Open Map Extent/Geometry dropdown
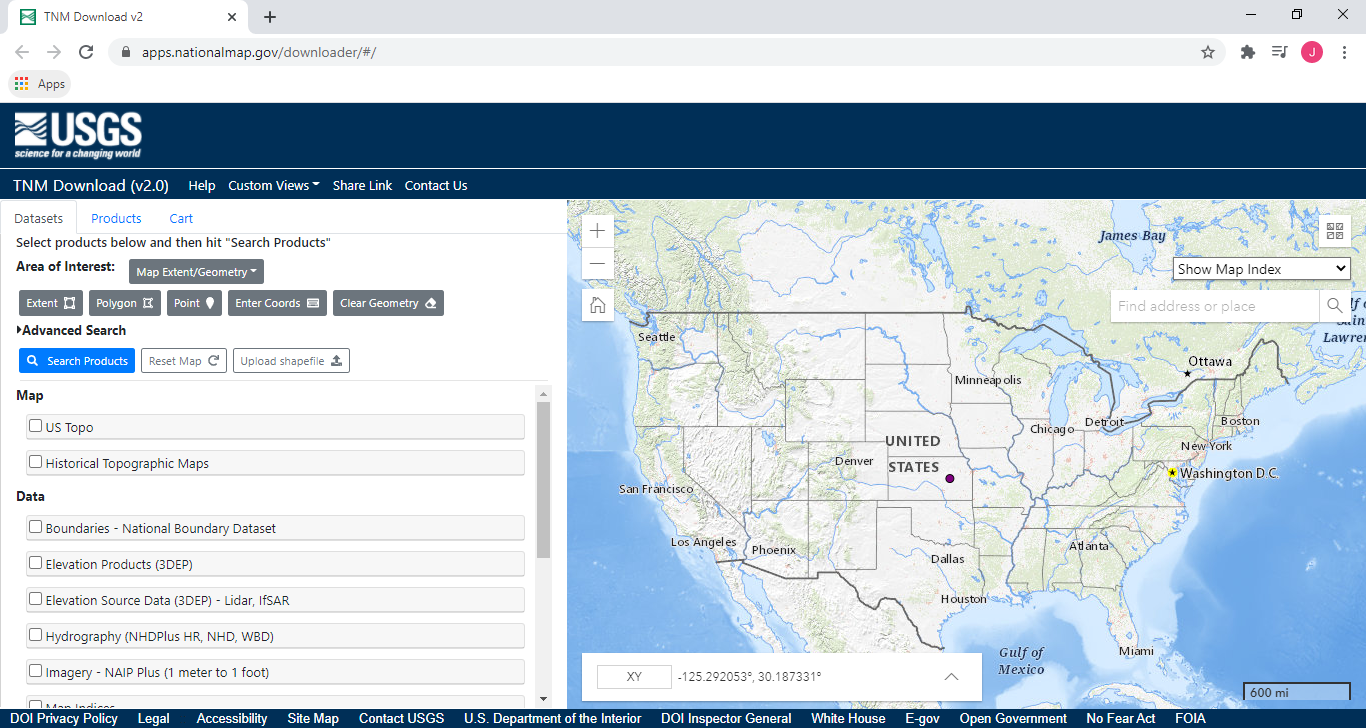 (x=196, y=272)
